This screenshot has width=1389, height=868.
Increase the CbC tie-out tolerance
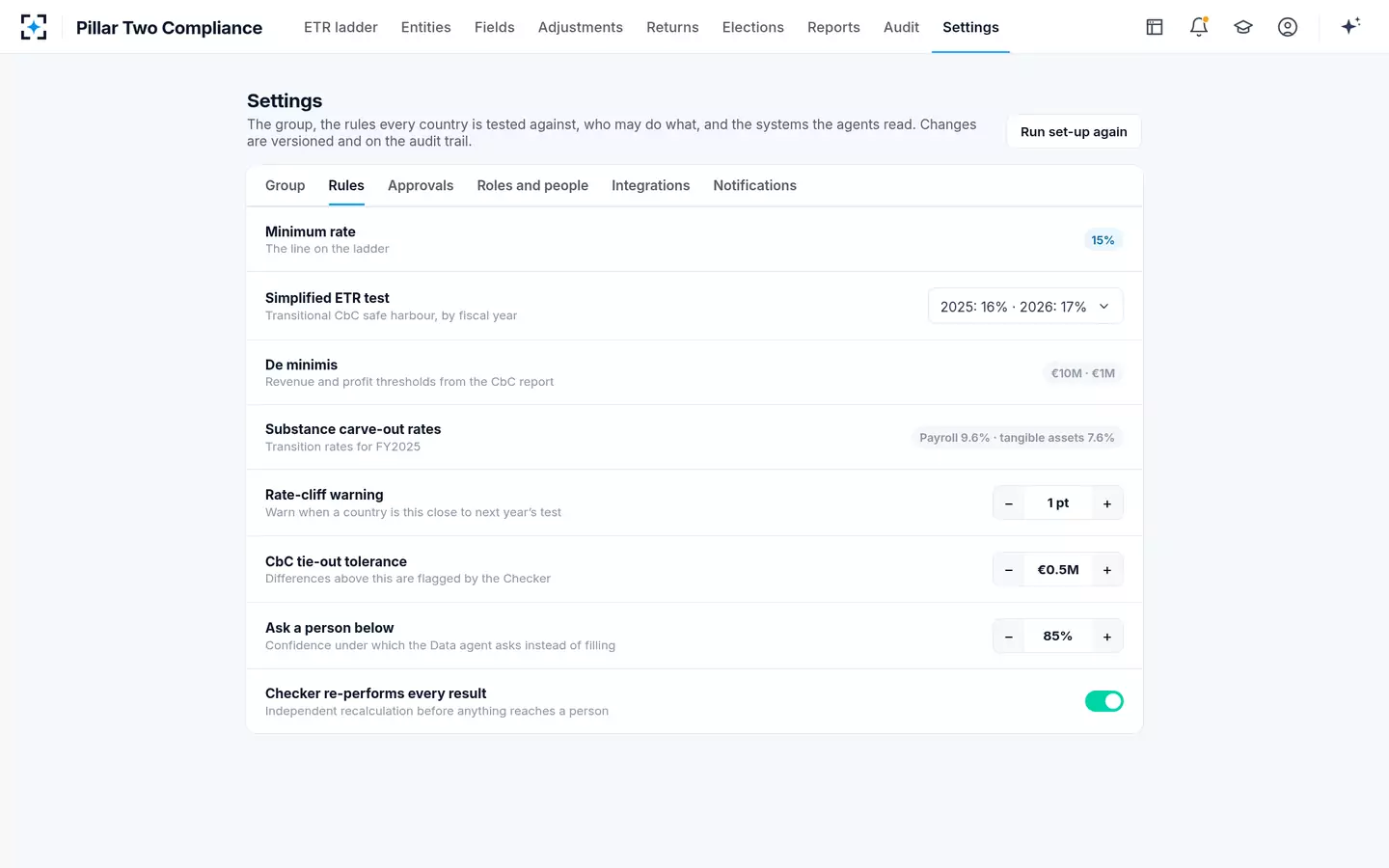[1107, 570]
